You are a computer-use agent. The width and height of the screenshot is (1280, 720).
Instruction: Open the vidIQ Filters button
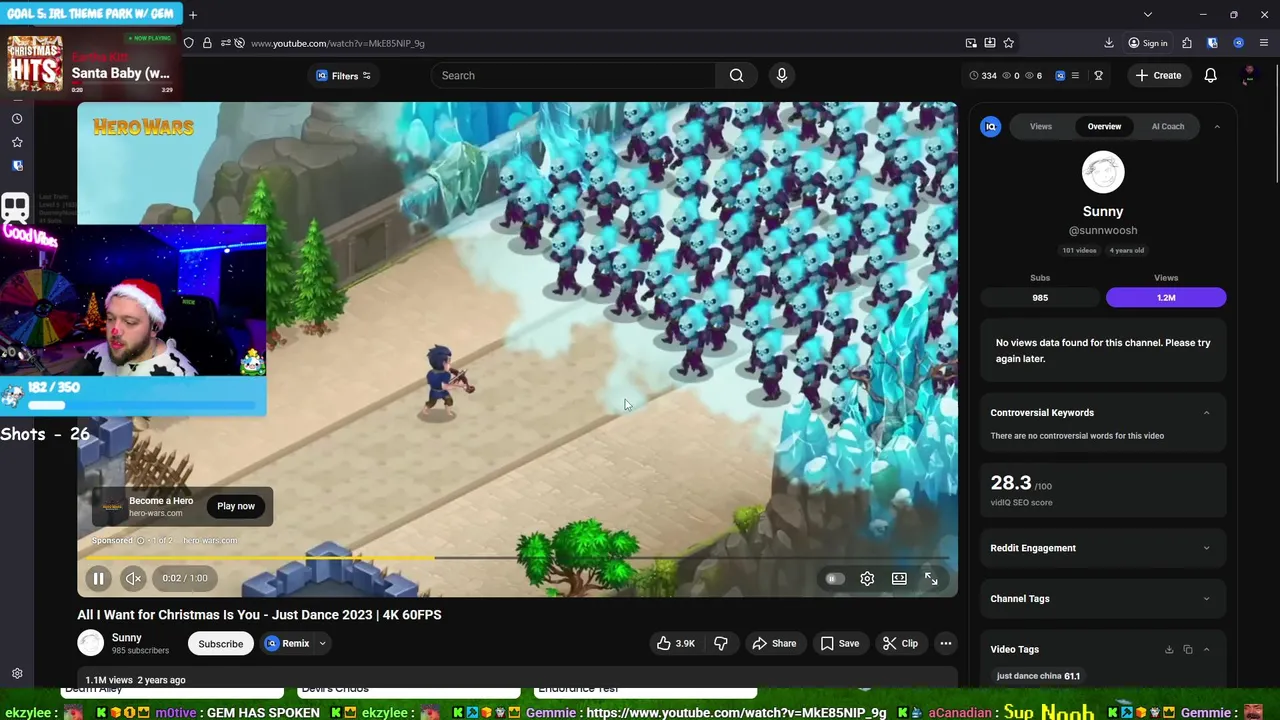(344, 76)
